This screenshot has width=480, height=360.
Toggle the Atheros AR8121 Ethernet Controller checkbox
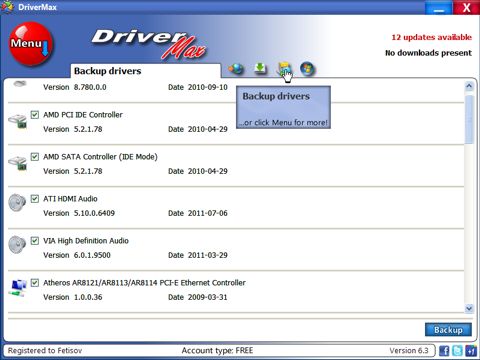35,283
